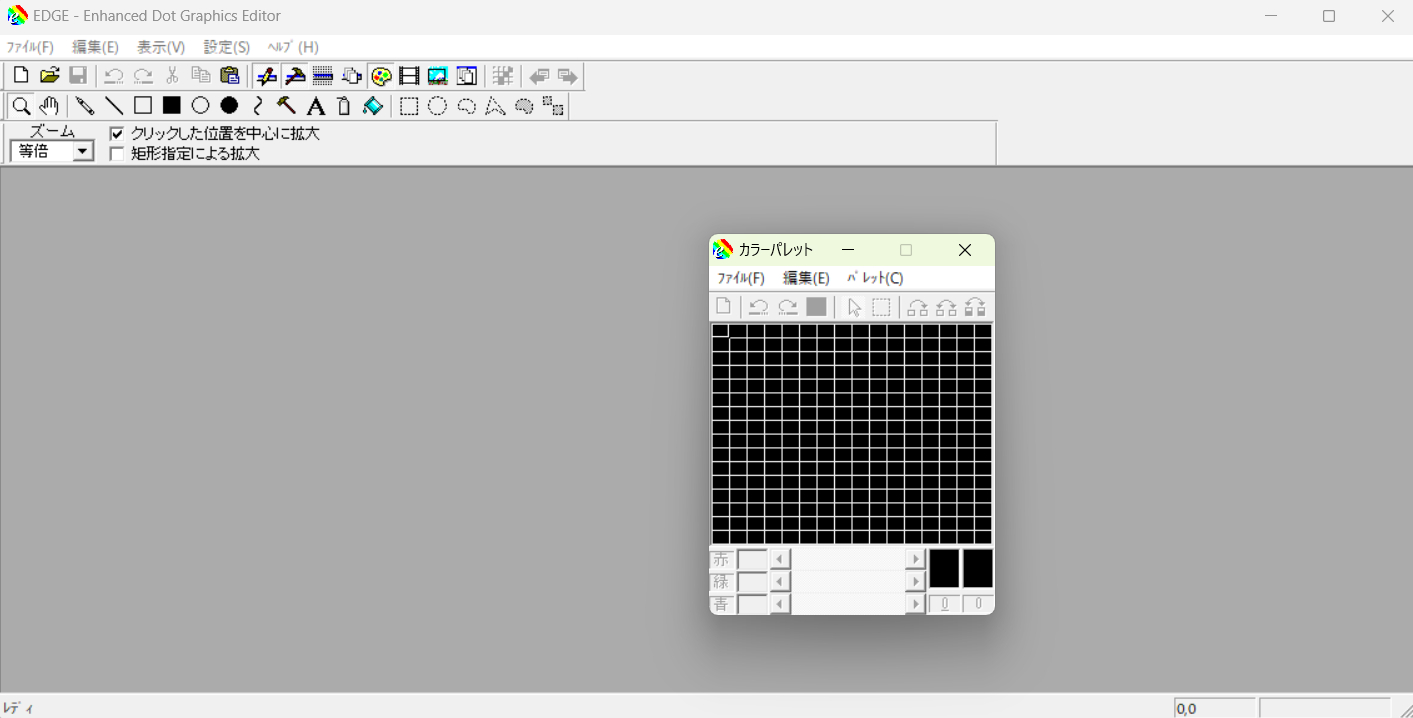Screen dimensions: 1413x718
Task: Click the right background color preview box
Action: point(977,569)
